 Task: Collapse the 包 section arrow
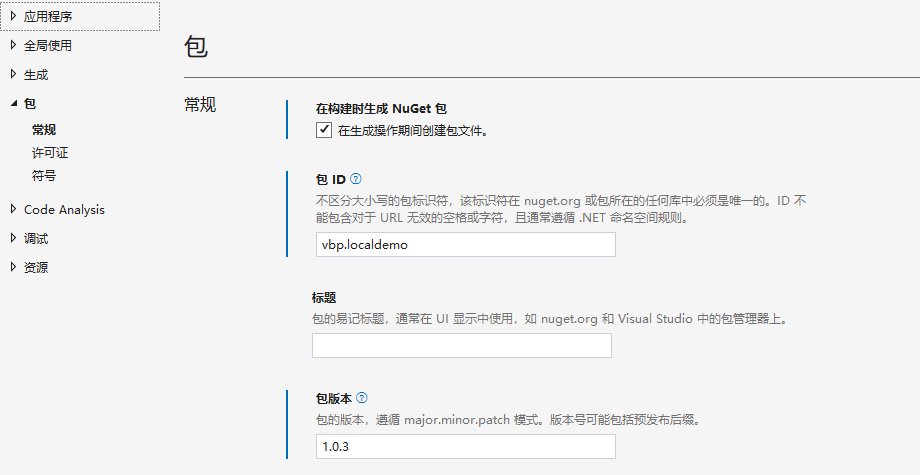(x=13, y=103)
